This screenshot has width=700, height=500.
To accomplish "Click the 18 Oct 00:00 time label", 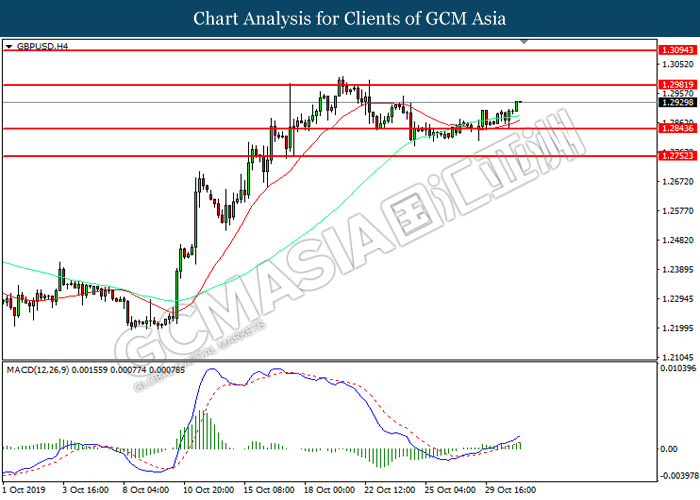I will pyautogui.click(x=329, y=490).
